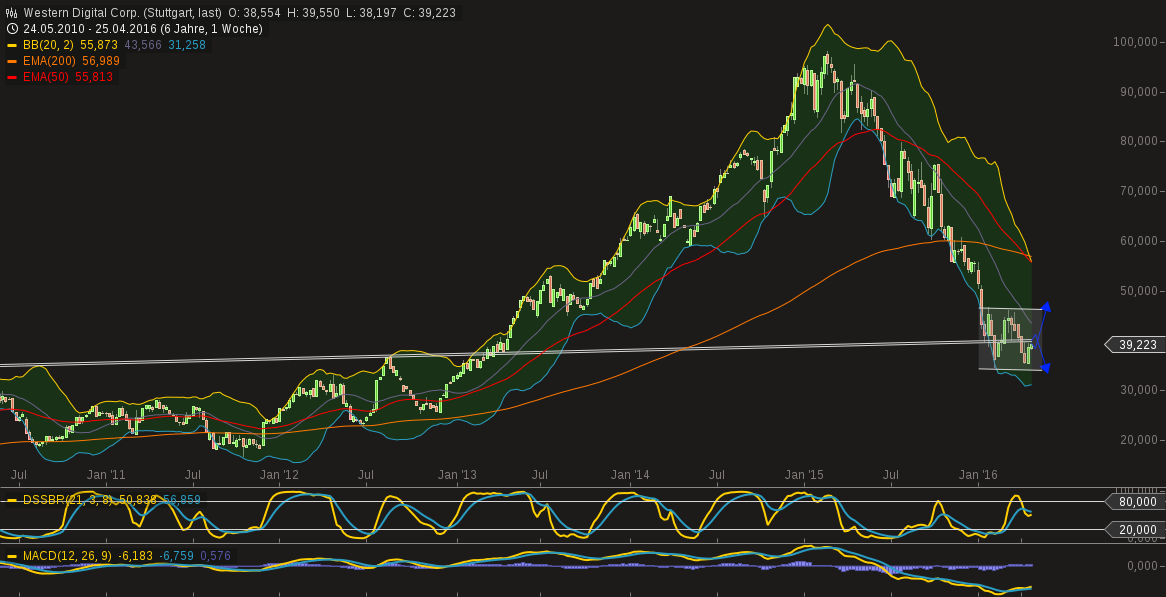The image size is (1166, 597).
Task: Click the orange legend marker for EMA(200)
Action: tap(11, 61)
